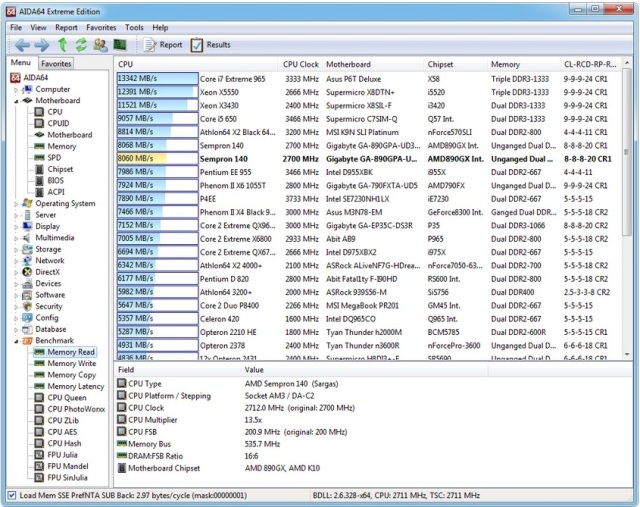Select the 4931 MB/s result bar
The image size is (640, 507).
(158, 345)
